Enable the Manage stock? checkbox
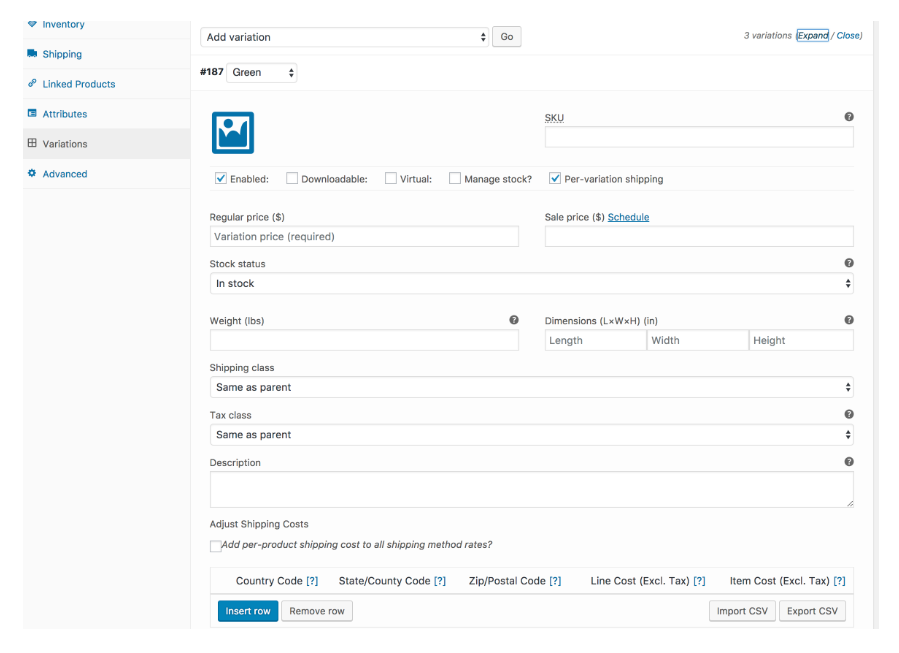Viewport: 899px width, 653px height. [455, 178]
